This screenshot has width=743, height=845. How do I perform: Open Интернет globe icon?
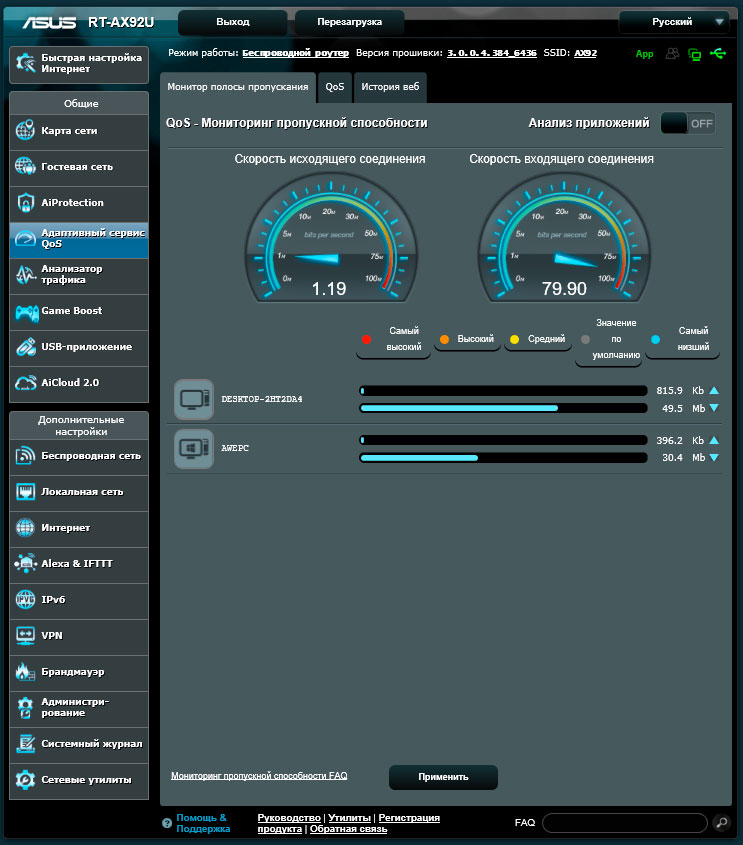(x=25, y=528)
